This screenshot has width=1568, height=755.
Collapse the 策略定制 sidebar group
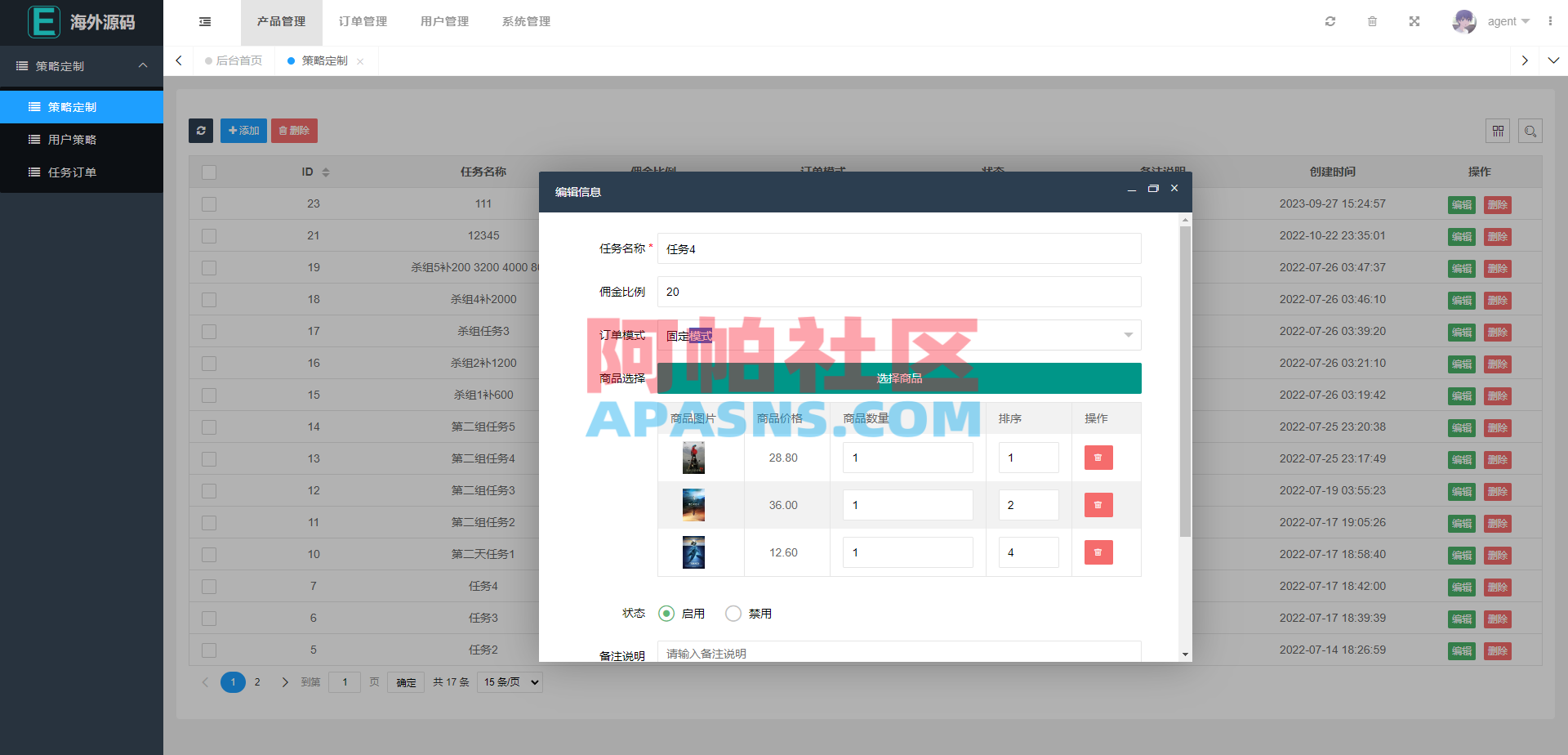point(82,66)
